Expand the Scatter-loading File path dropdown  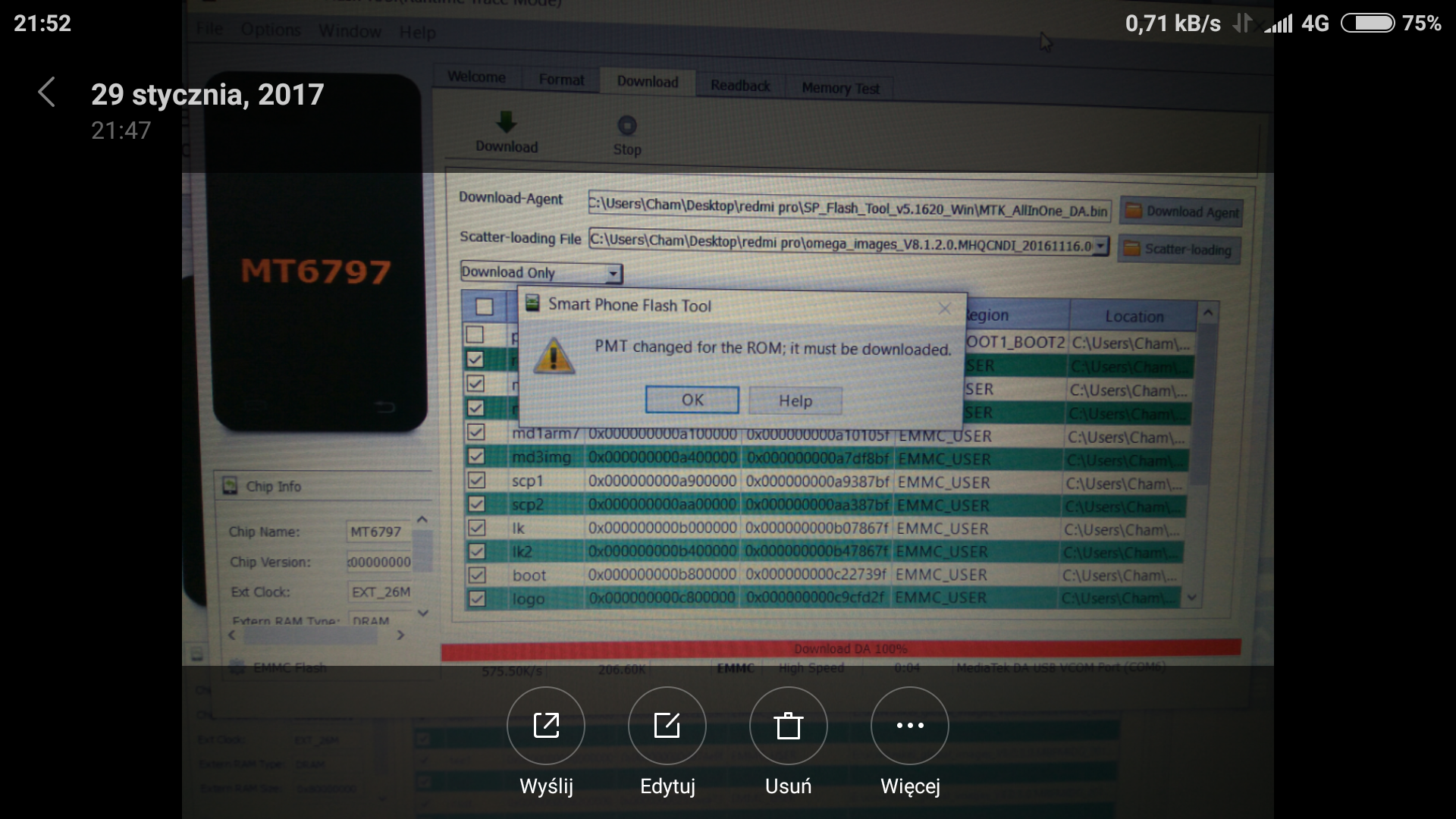(x=1101, y=246)
